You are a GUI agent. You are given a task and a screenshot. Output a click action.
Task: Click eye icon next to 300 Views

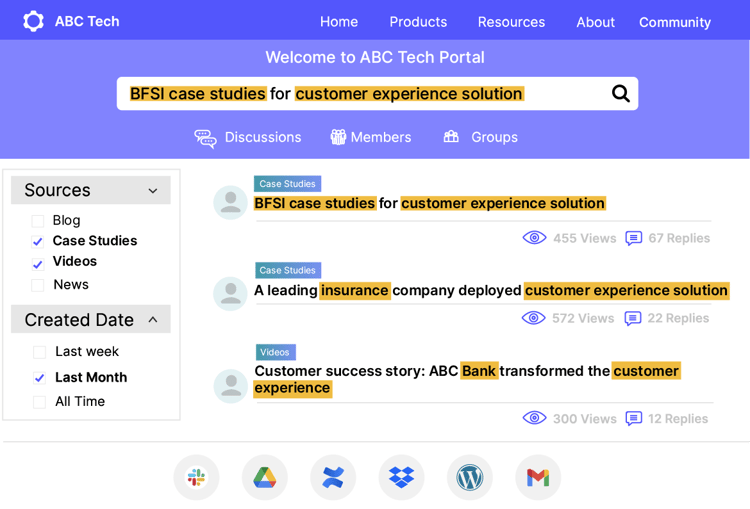pyautogui.click(x=534, y=418)
